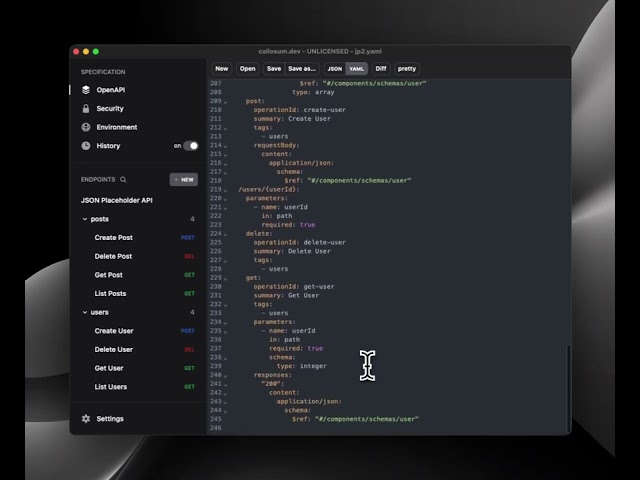
Task: Click the Save as... button
Action: [302, 69]
